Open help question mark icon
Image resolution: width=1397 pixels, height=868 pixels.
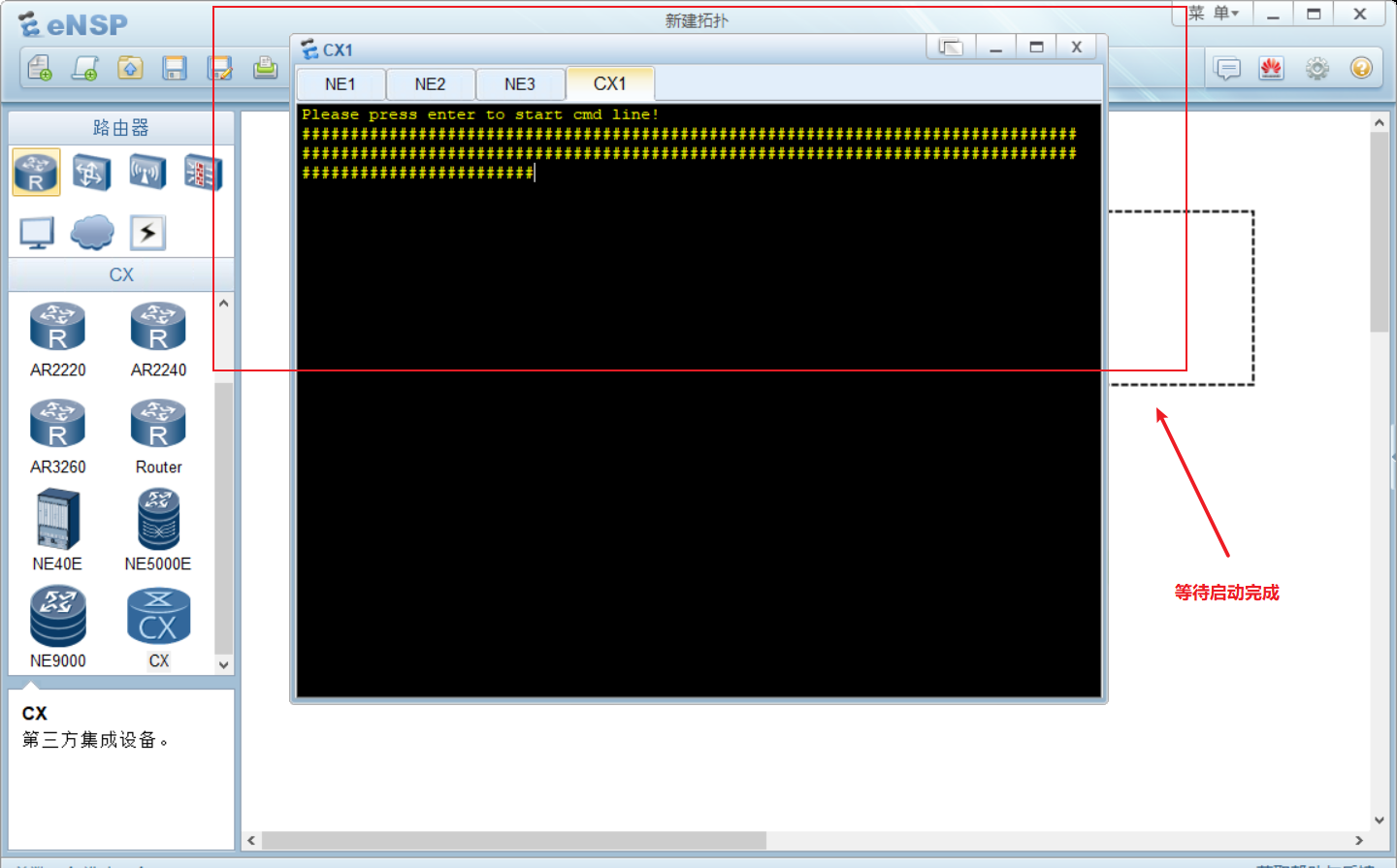click(1361, 68)
